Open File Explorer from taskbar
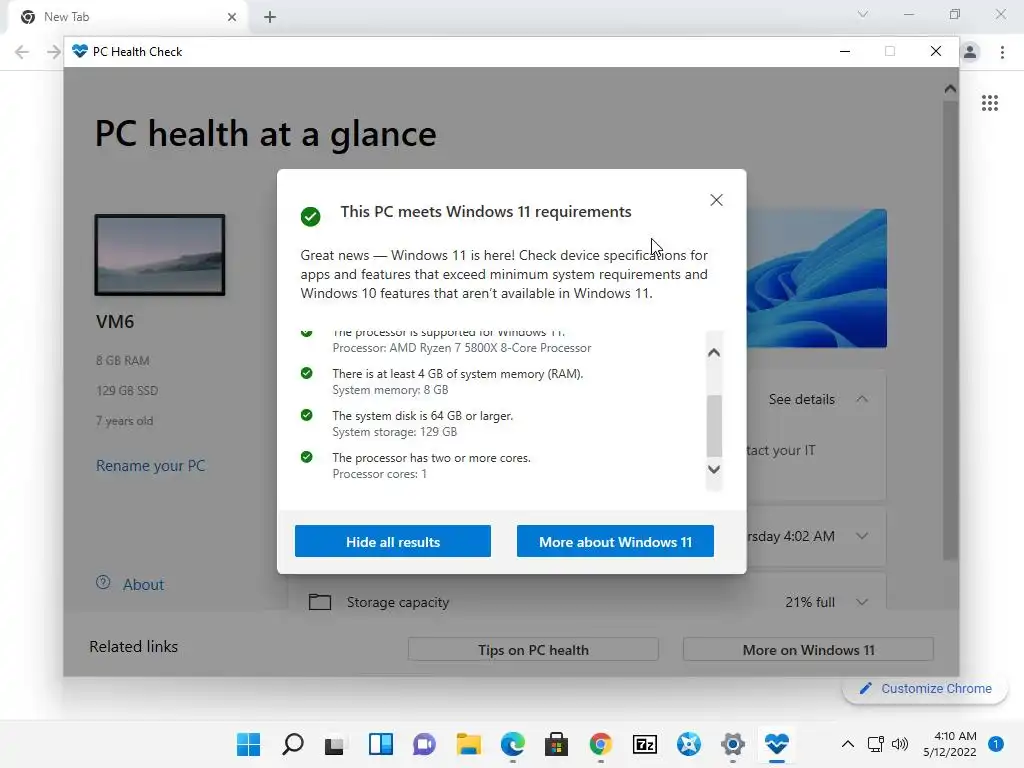 (x=468, y=744)
